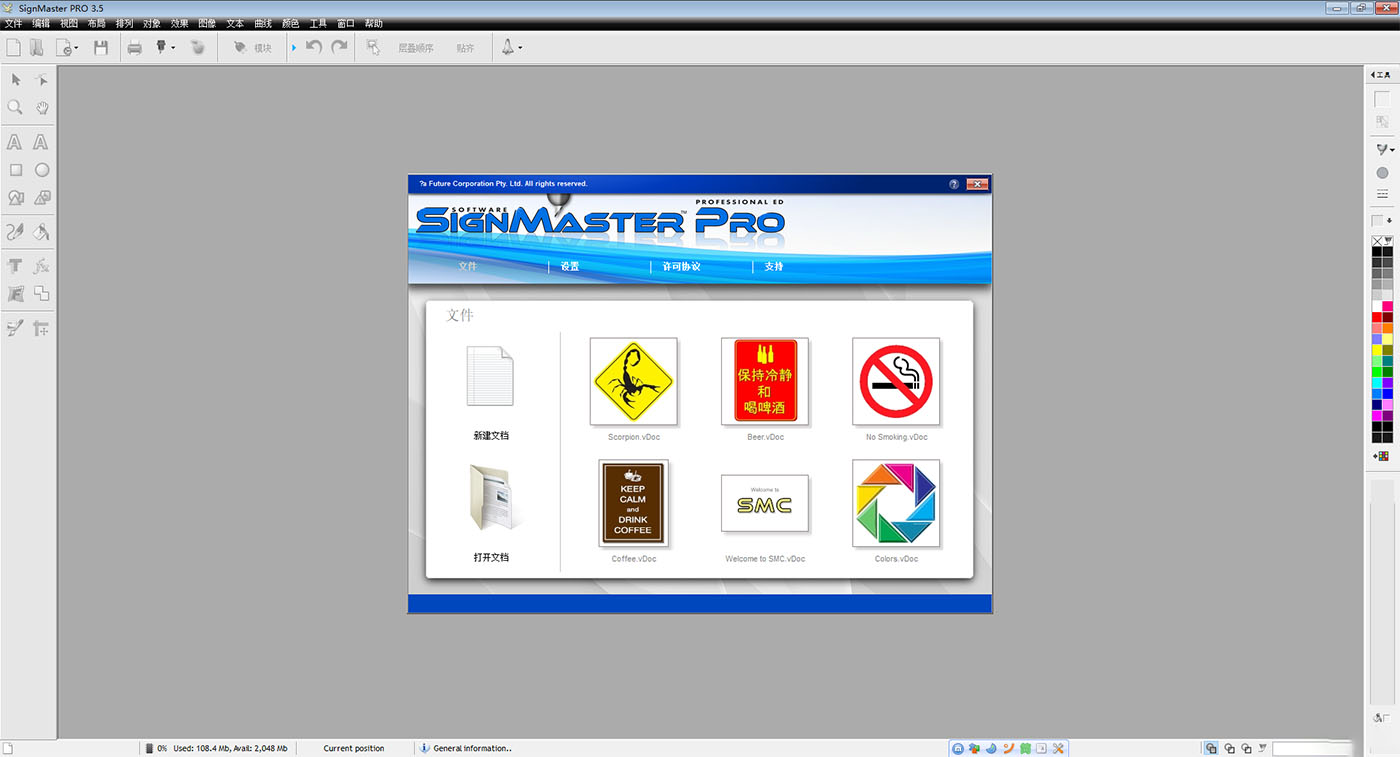Image resolution: width=1400 pixels, height=757 pixels.
Task: Select the hand pan tool
Action: click(42, 107)
